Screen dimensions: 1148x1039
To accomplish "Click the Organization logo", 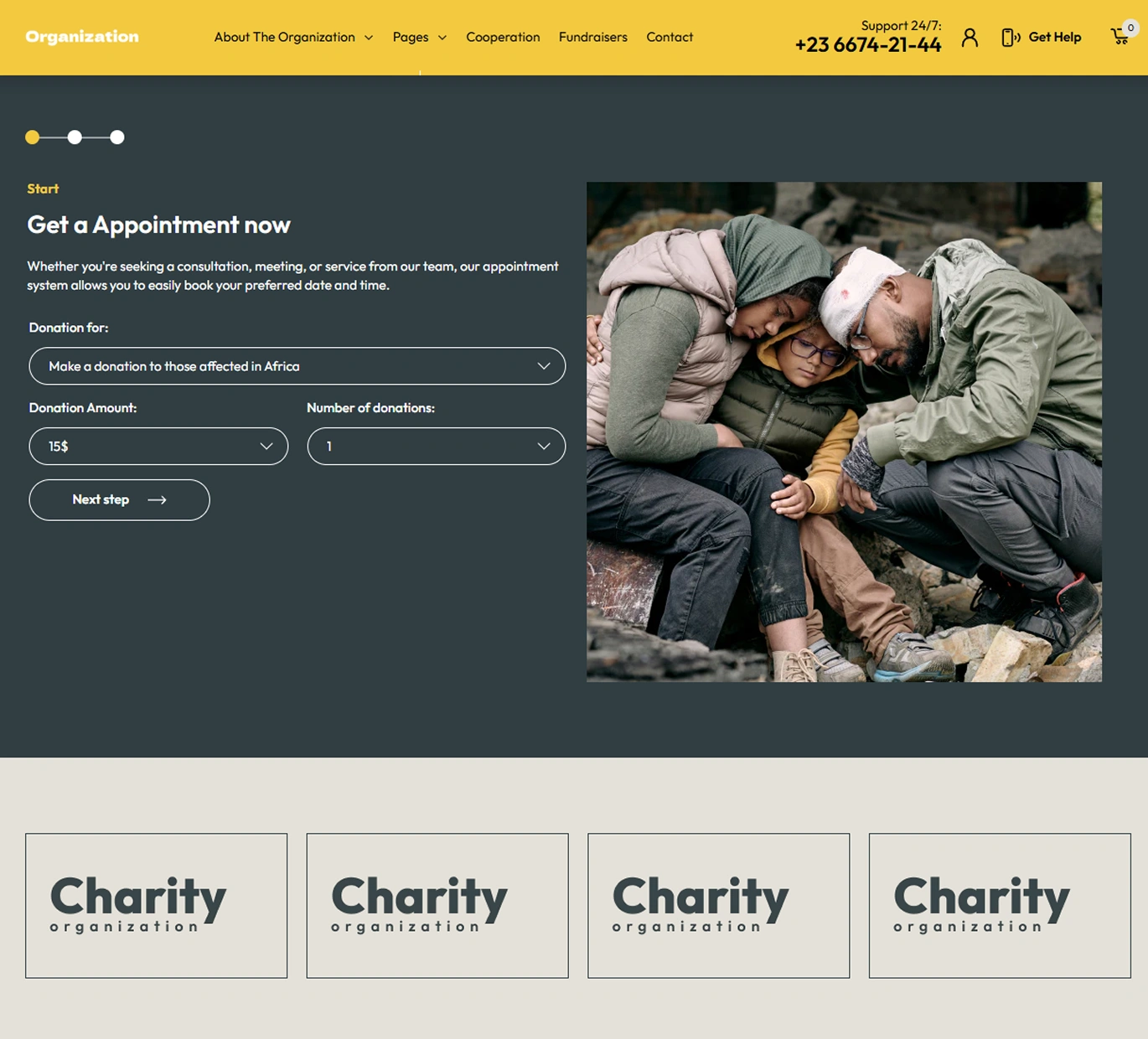I will (x=82, y=37).
